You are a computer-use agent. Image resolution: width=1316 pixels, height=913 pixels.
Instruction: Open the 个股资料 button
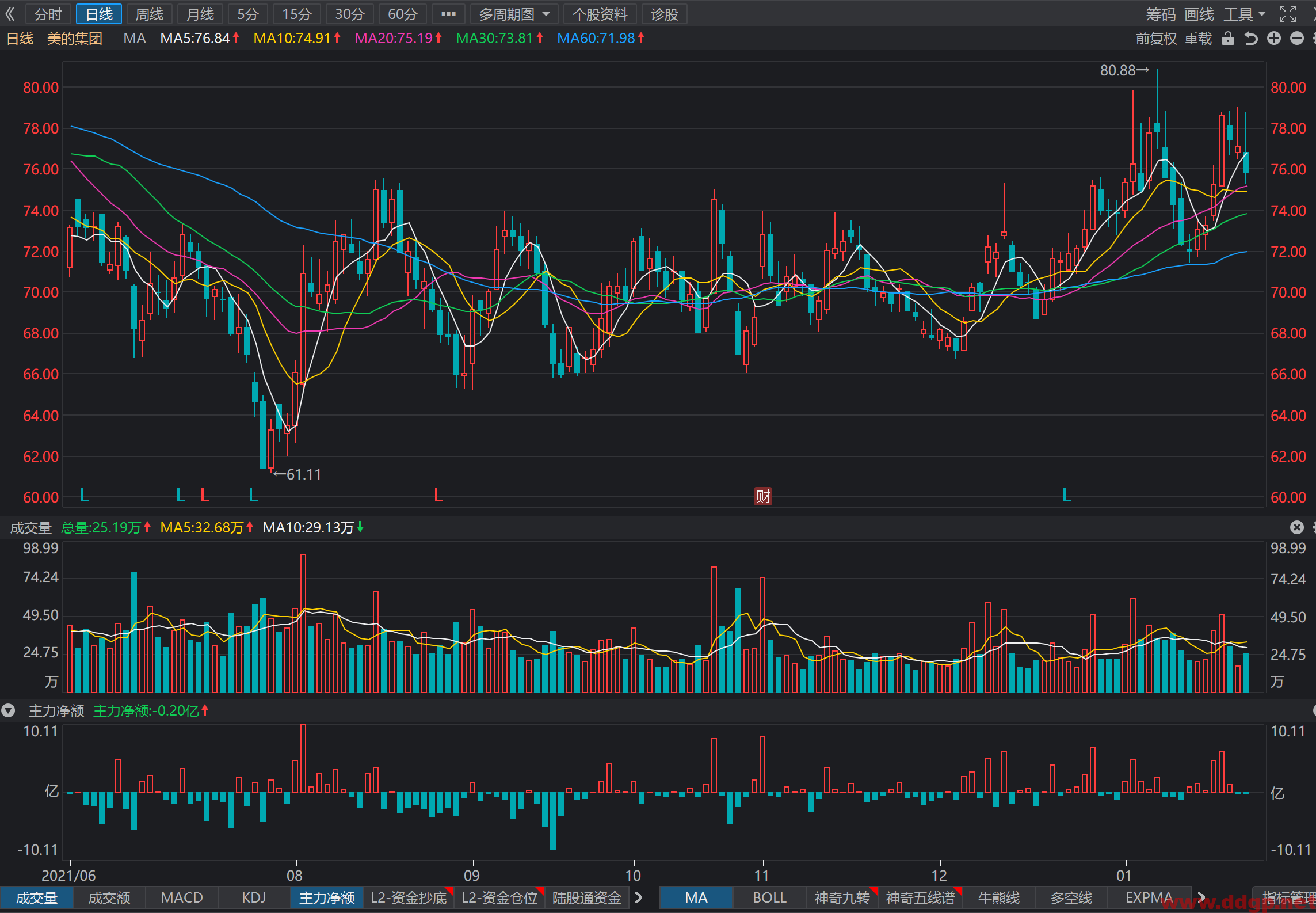[x=600, y=14]
